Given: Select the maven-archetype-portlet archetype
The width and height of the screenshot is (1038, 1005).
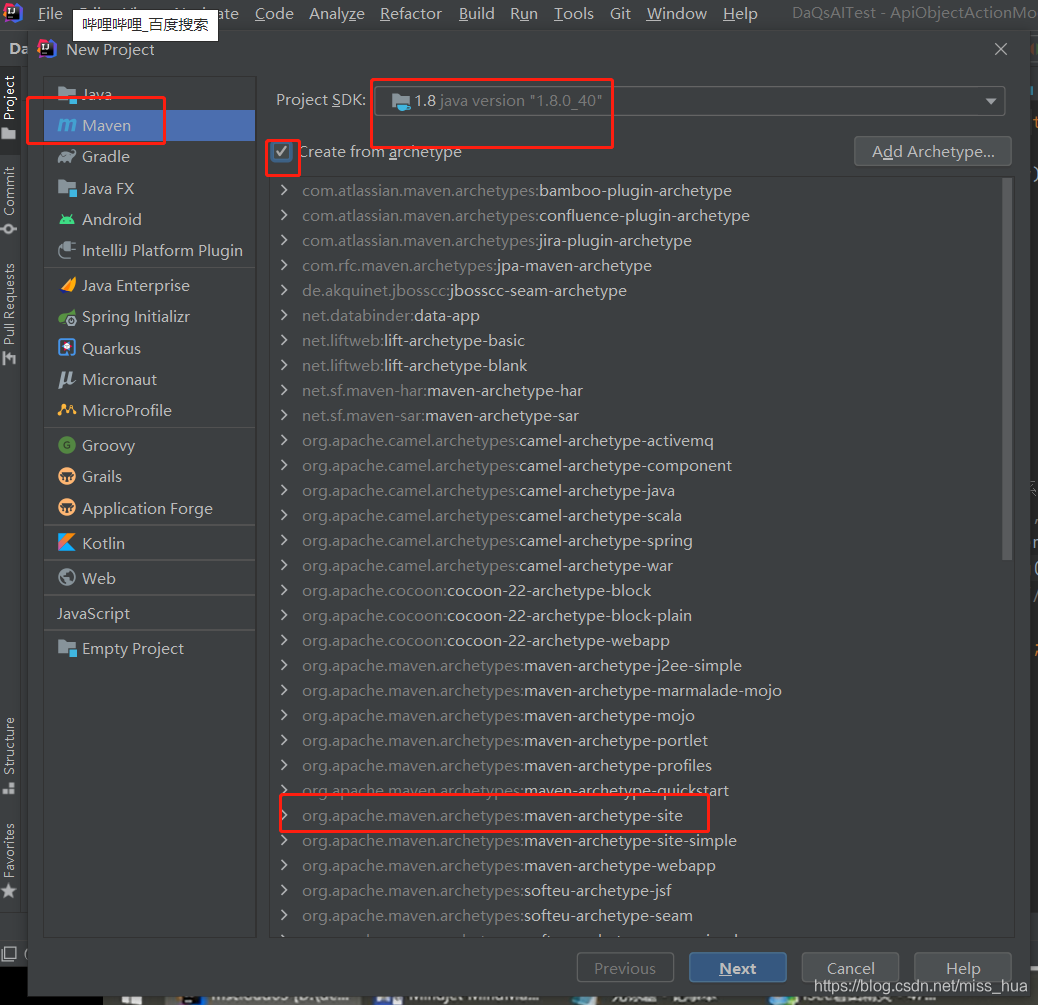Looking at the screenshot, I should (x=504, y=740).
